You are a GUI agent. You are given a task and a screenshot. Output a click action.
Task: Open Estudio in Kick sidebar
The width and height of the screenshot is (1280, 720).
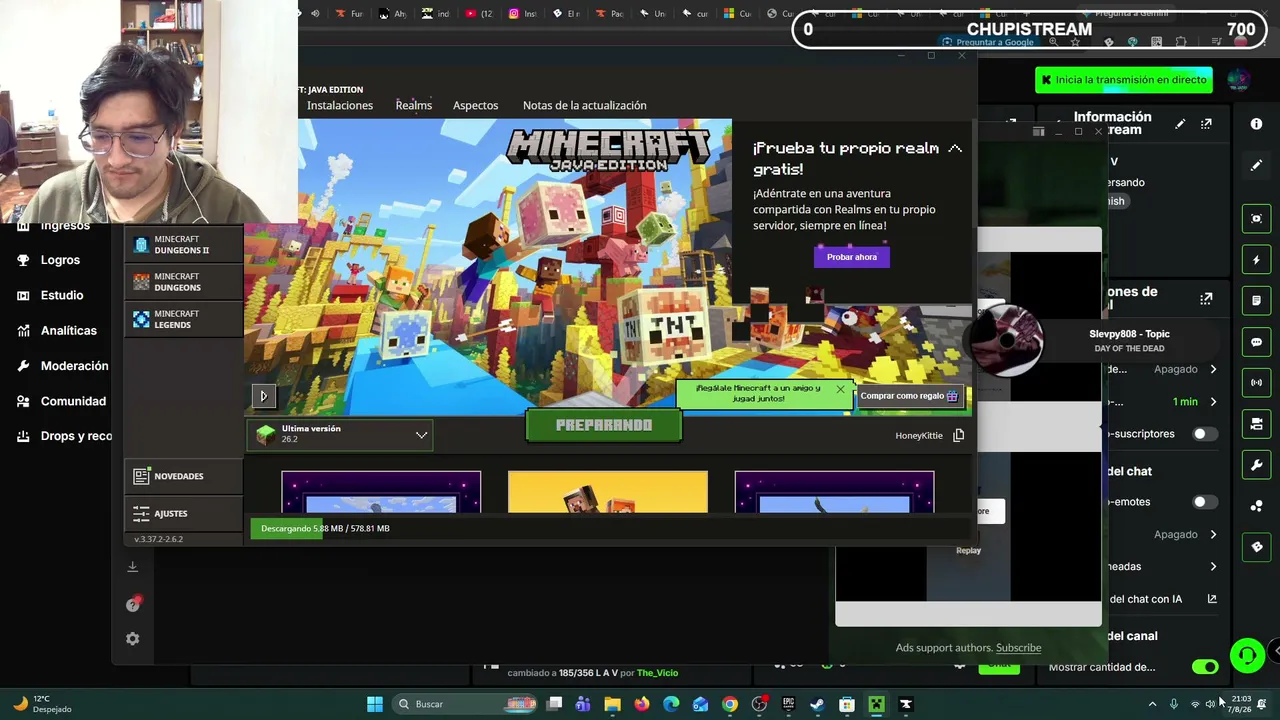pos(62,295)
